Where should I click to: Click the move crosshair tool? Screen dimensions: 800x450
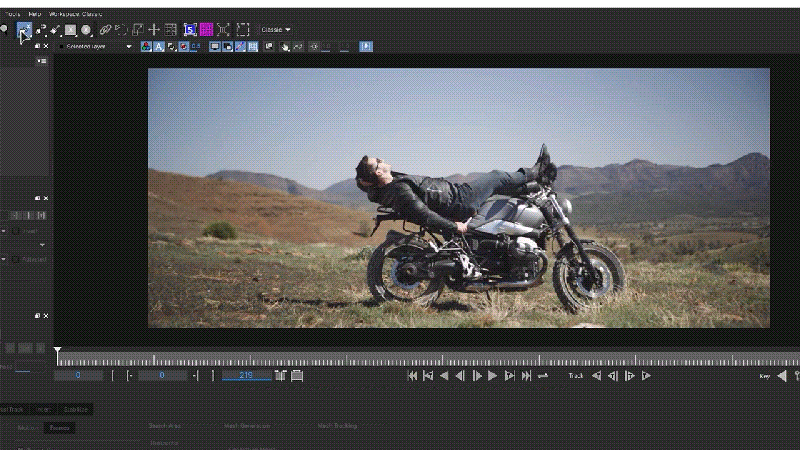coord(154,30)
